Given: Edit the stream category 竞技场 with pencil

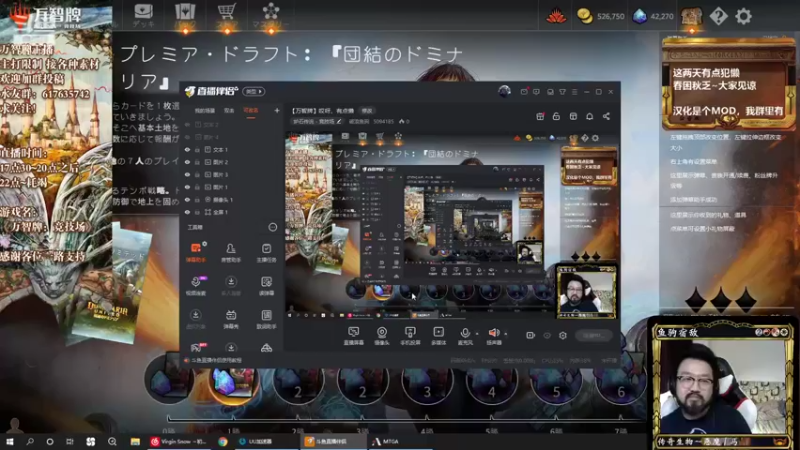Looking at the screenshot, I should (339, 121).
